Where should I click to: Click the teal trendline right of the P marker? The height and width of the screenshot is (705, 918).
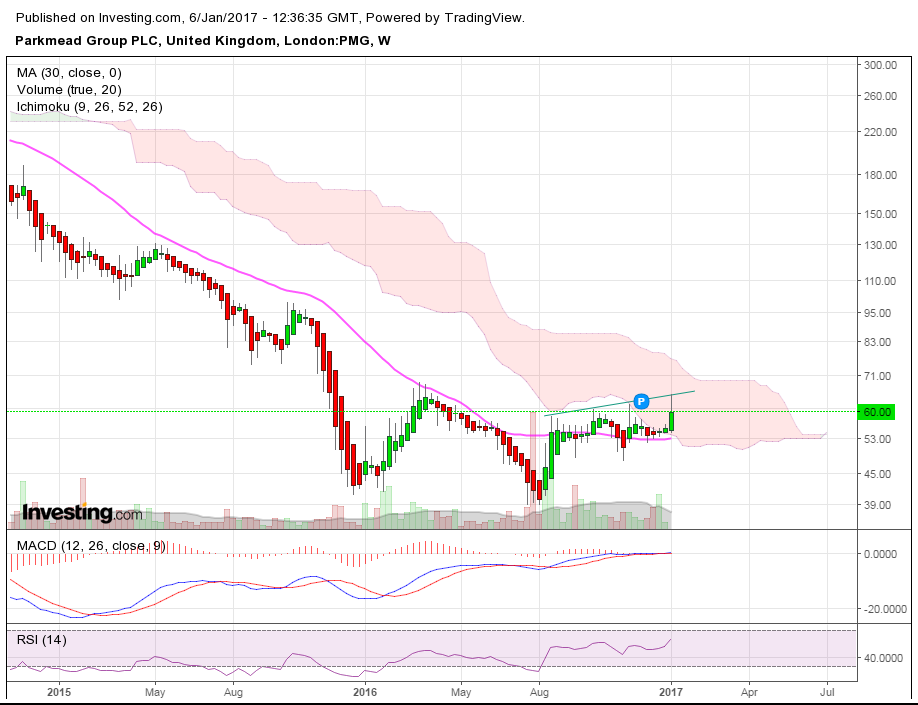[x=673, y=395]
